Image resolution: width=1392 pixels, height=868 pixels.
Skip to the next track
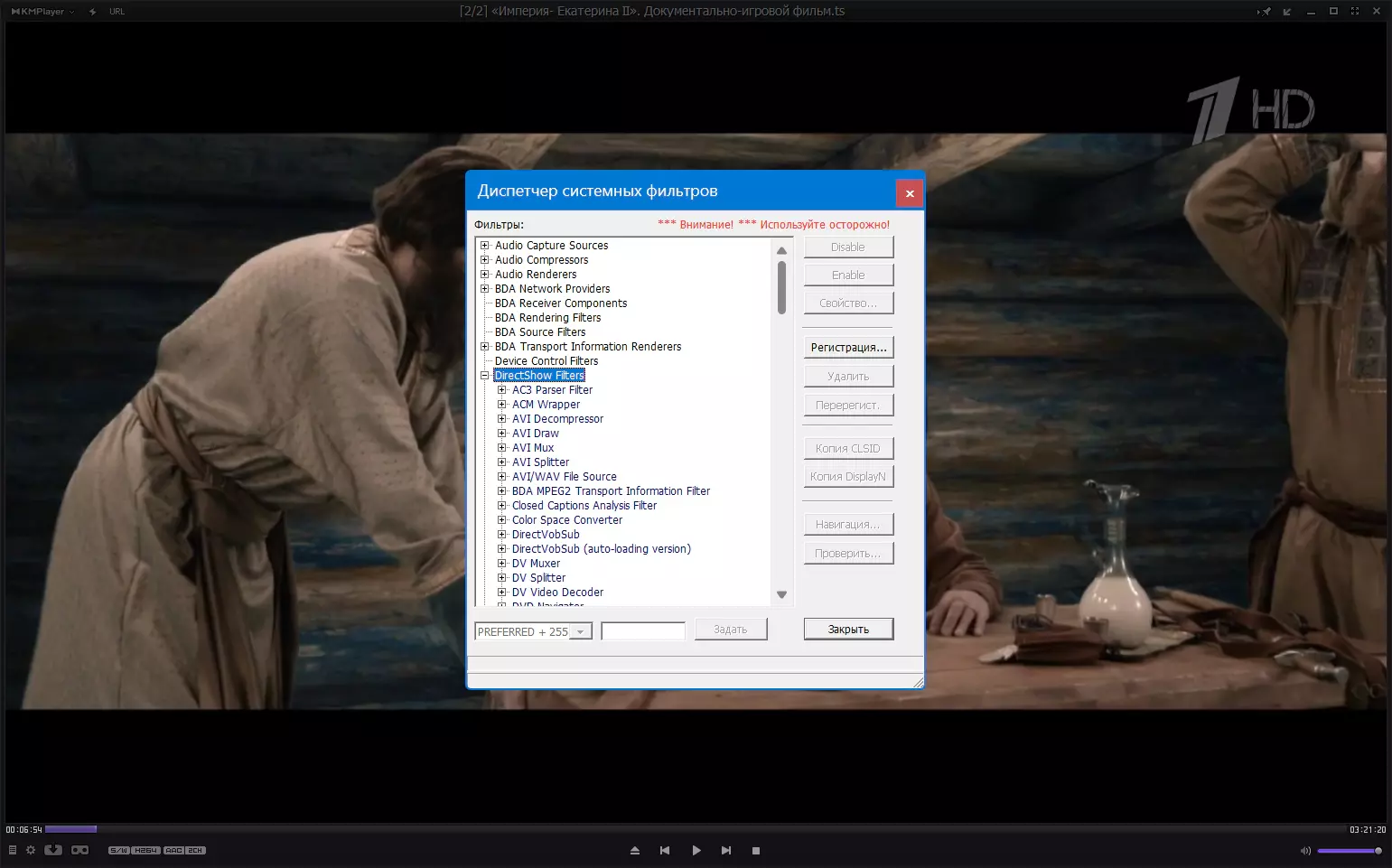(x=726, y=850)
